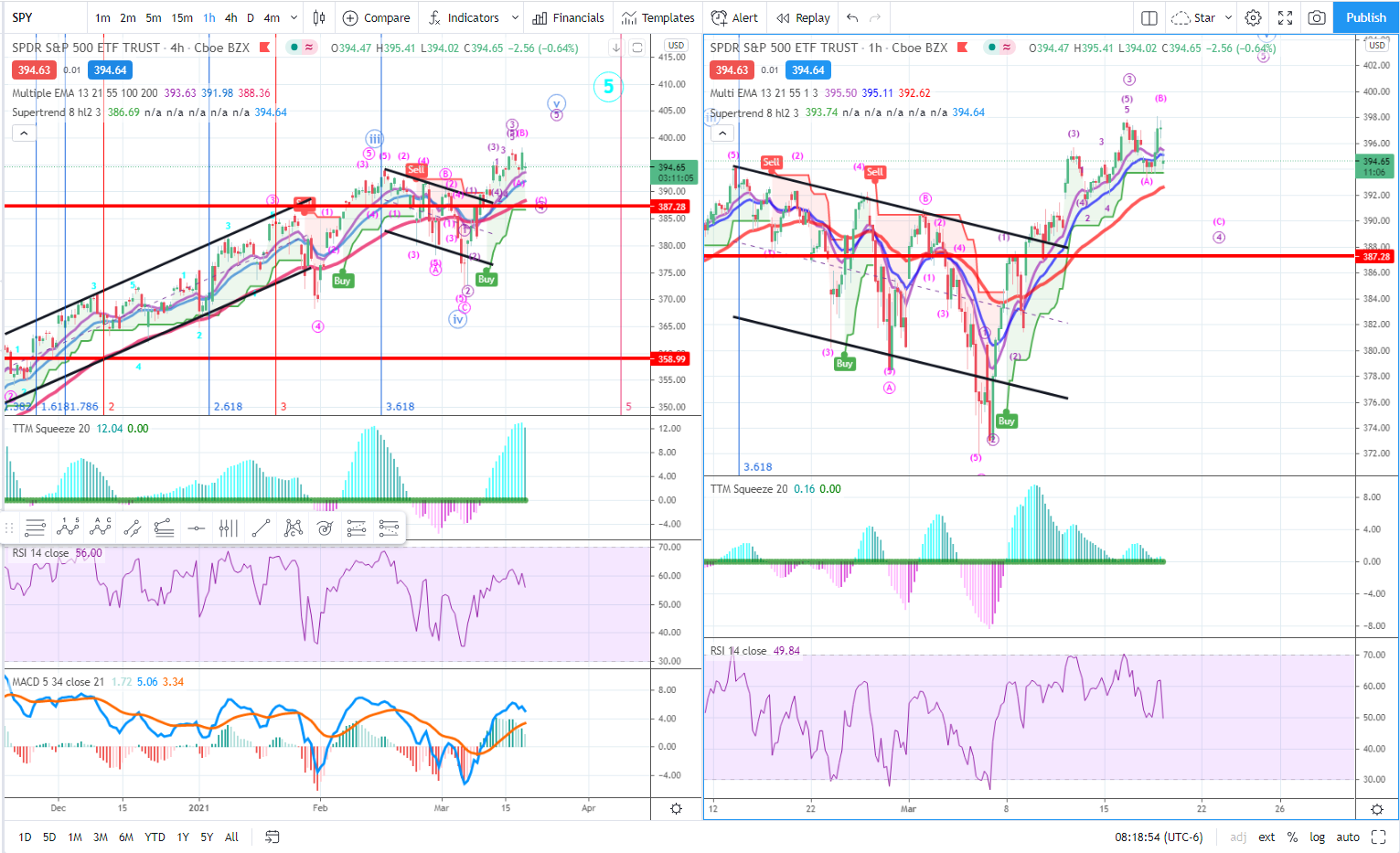The image size is (1400, 853).
Task: Undo the last chart action
Action: 852,17
